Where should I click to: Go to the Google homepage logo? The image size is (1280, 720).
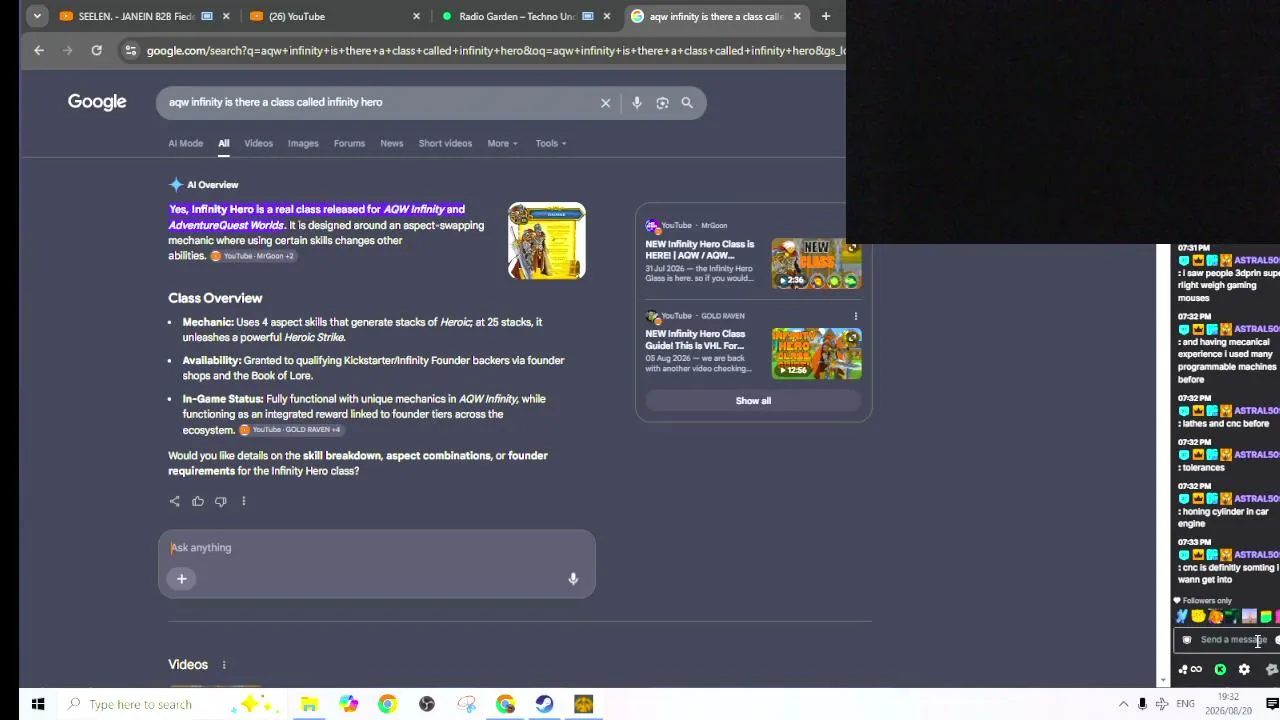[97, 102]
